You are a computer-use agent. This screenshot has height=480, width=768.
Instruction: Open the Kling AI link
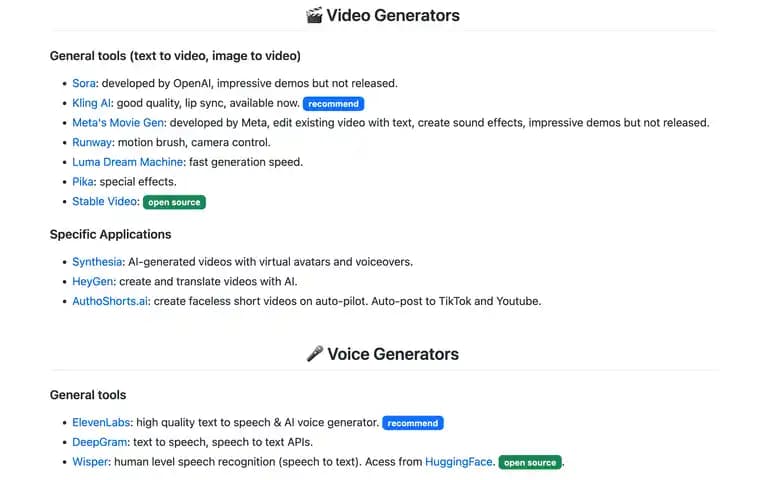point(92,103)
